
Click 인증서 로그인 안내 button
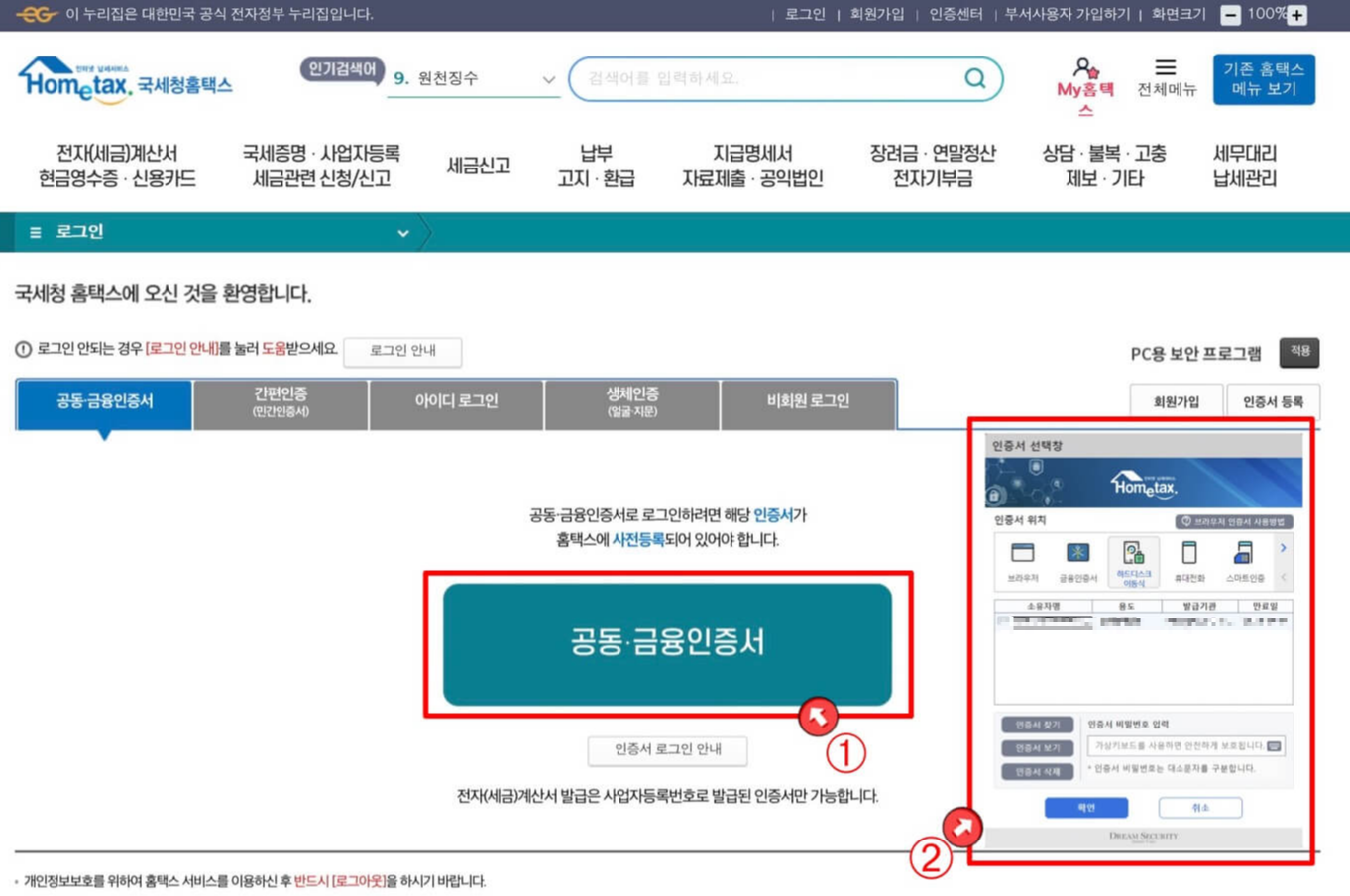point(667,750)
